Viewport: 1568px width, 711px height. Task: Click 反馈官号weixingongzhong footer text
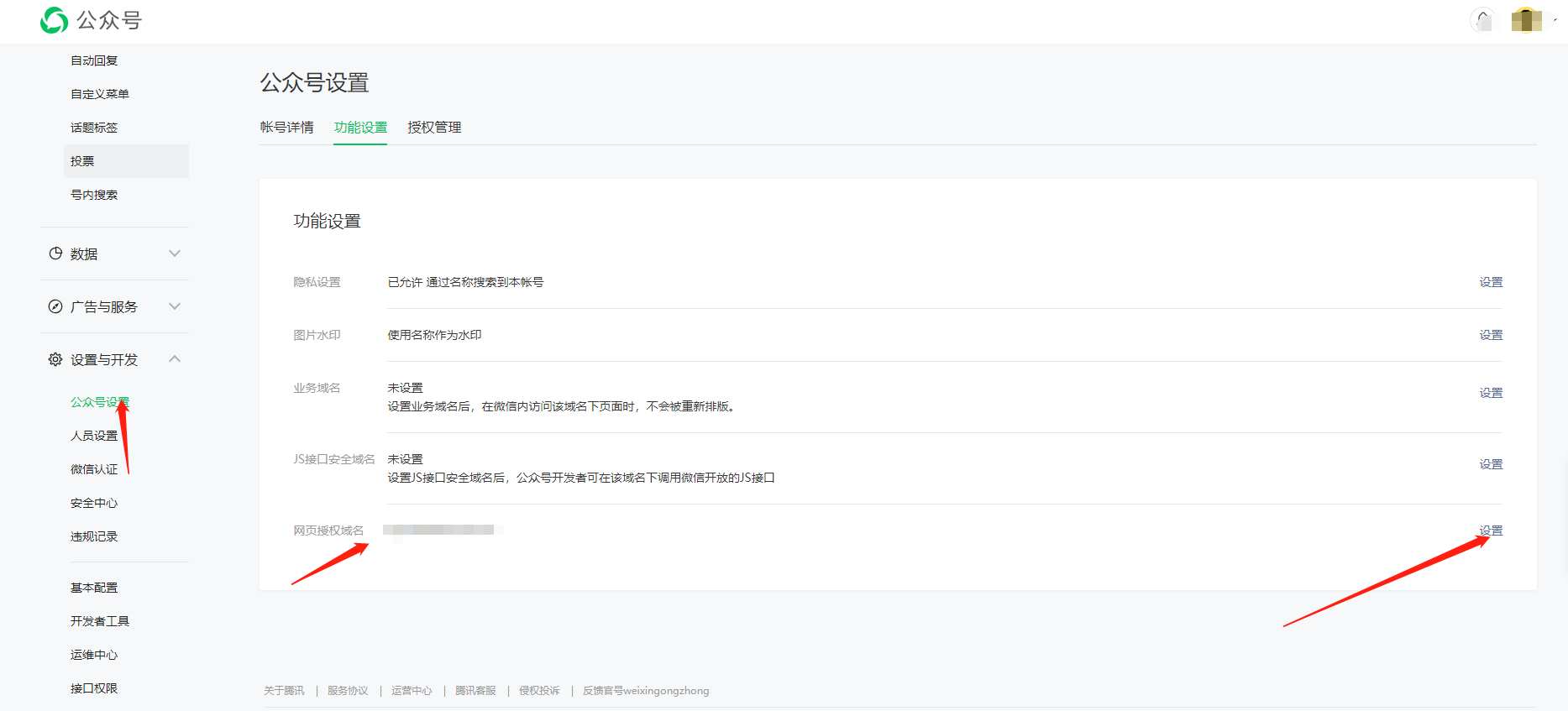[646, 691]
